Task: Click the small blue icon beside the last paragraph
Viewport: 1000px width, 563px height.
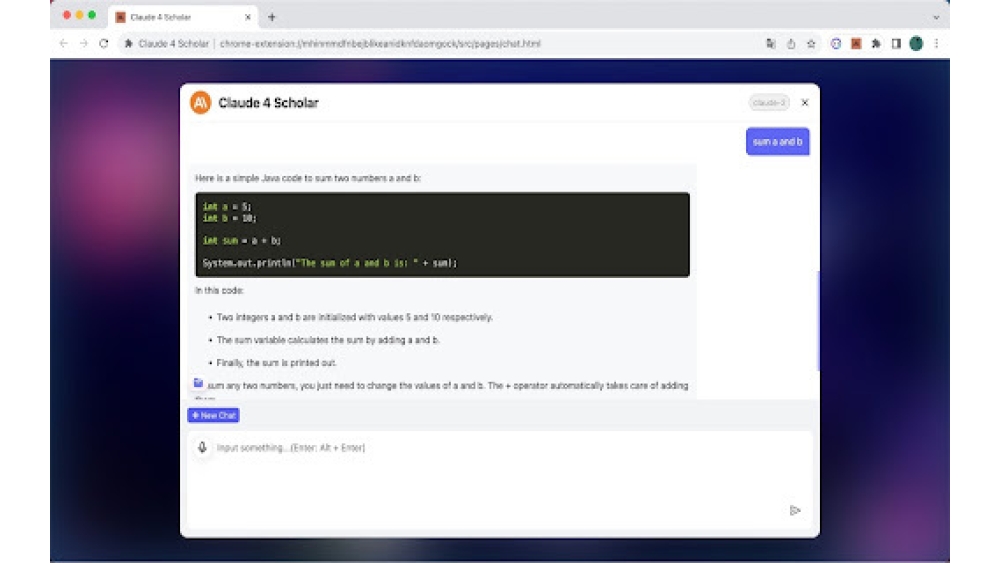Action: (x=198, y=383)
